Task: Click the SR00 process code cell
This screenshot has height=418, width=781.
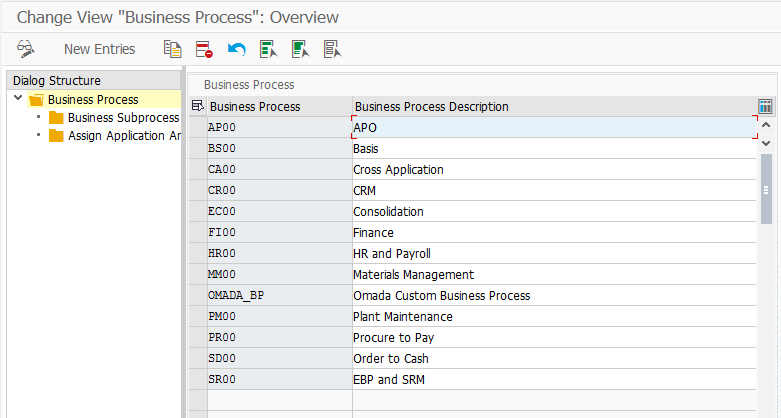Action: click(279, 379)
